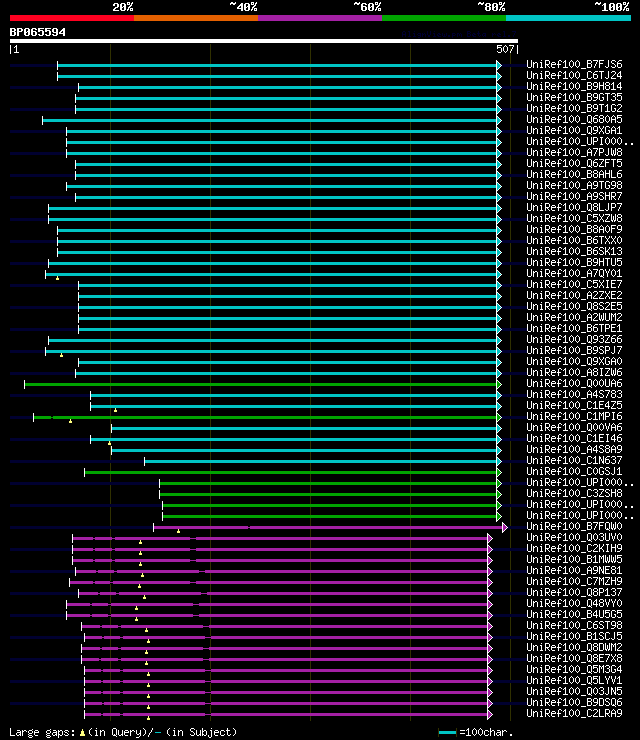Select label UniRef100_A9SHR7
640x740 pixels.
(x=574, y=196)
